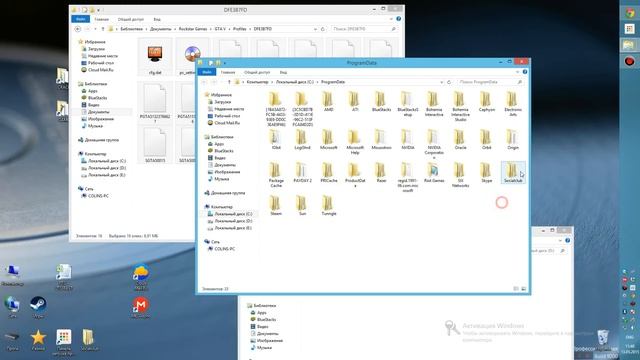Viewport: 640px width, 360px height.
Task: Open the Tunngle folder
Action: pos(329,206)
